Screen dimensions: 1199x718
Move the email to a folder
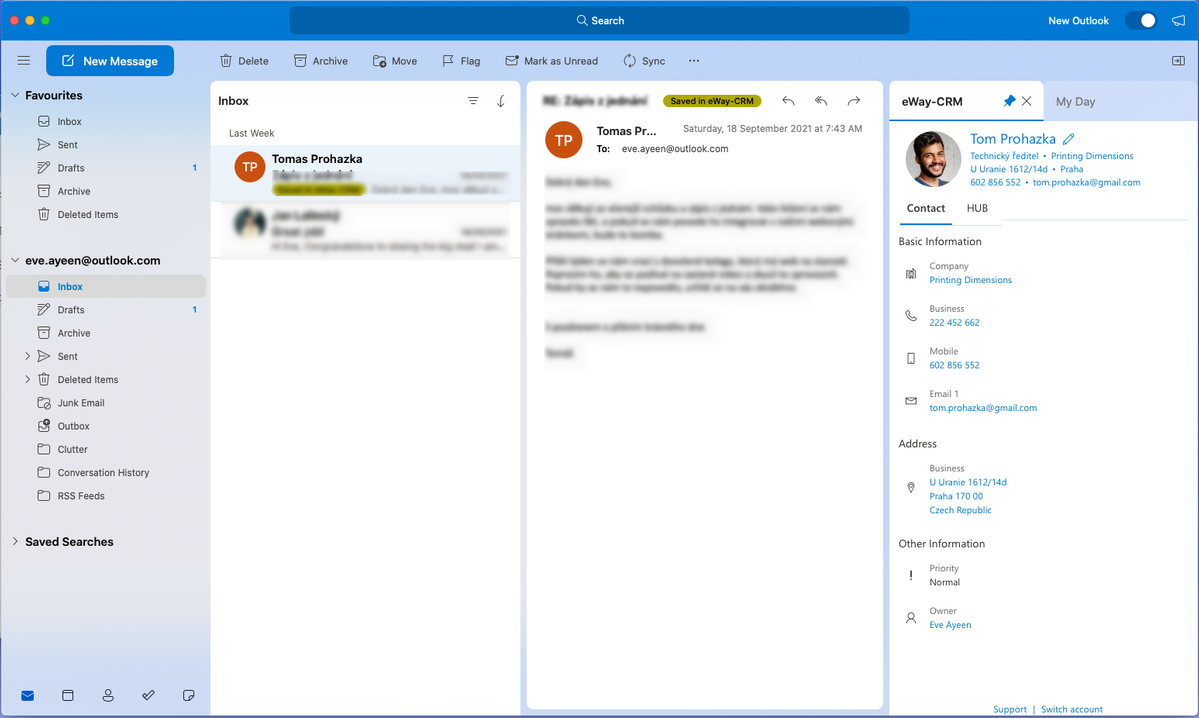pos(395,61)
